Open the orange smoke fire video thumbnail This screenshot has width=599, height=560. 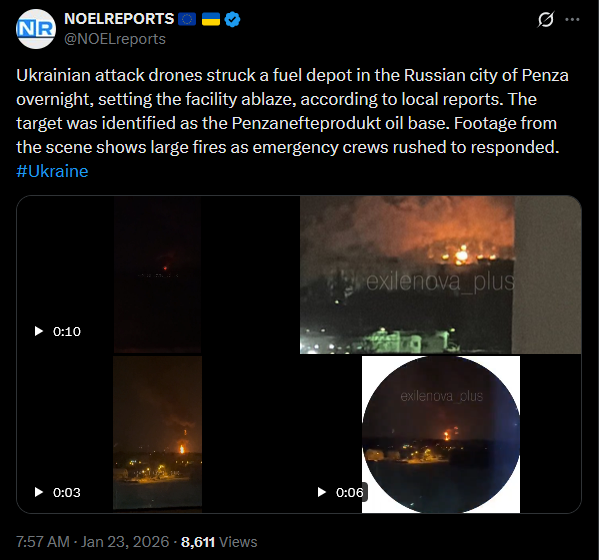coord(440,275)
